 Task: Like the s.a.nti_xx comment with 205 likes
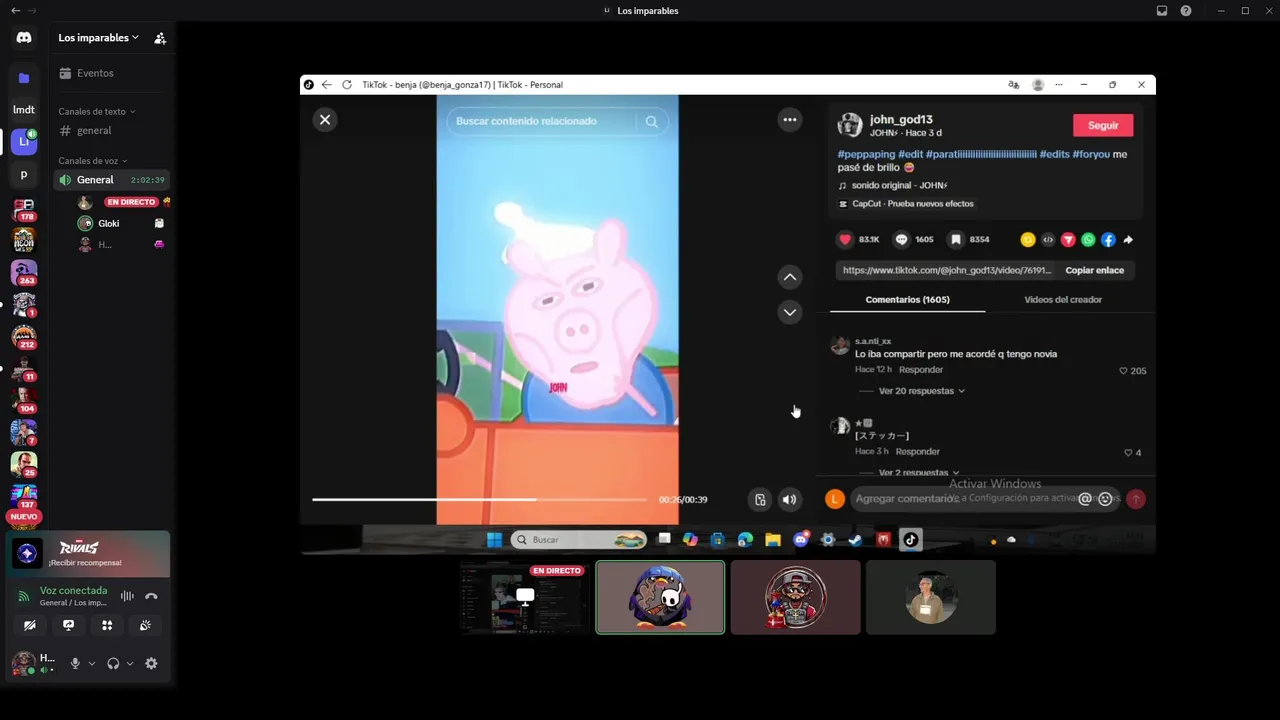pyautogui.click(x=1124, y=371)
